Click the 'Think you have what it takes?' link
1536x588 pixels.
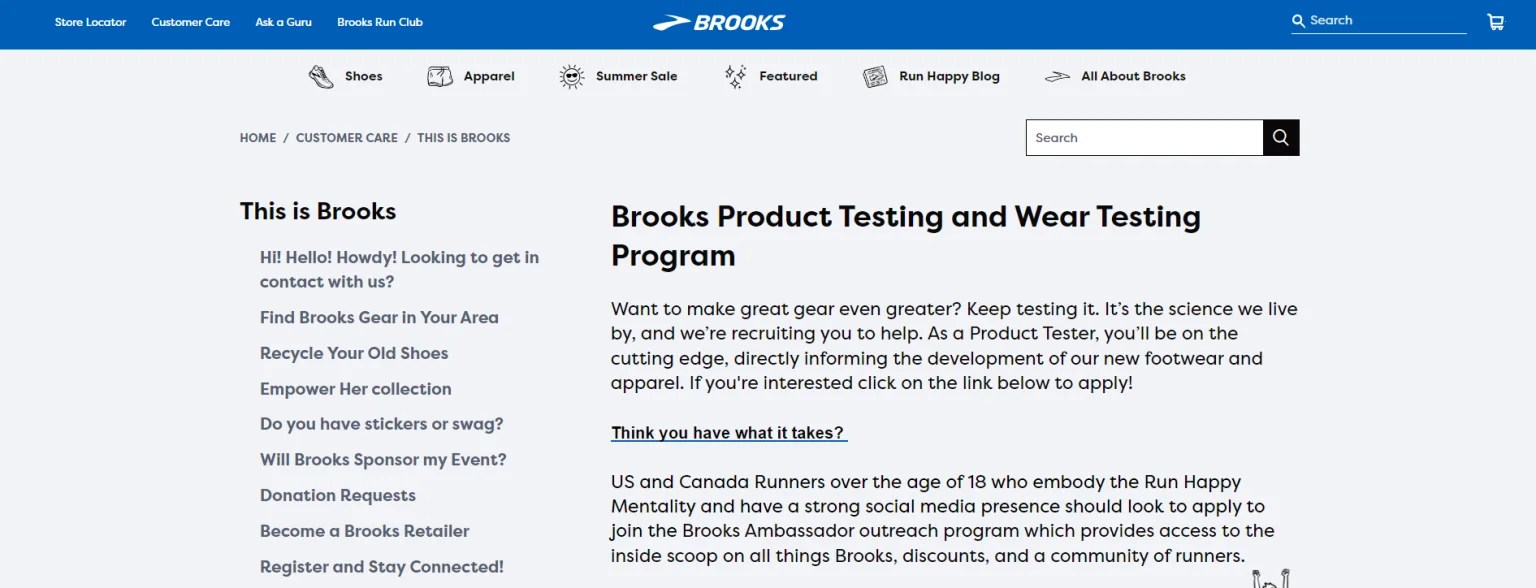coord(728,432)
